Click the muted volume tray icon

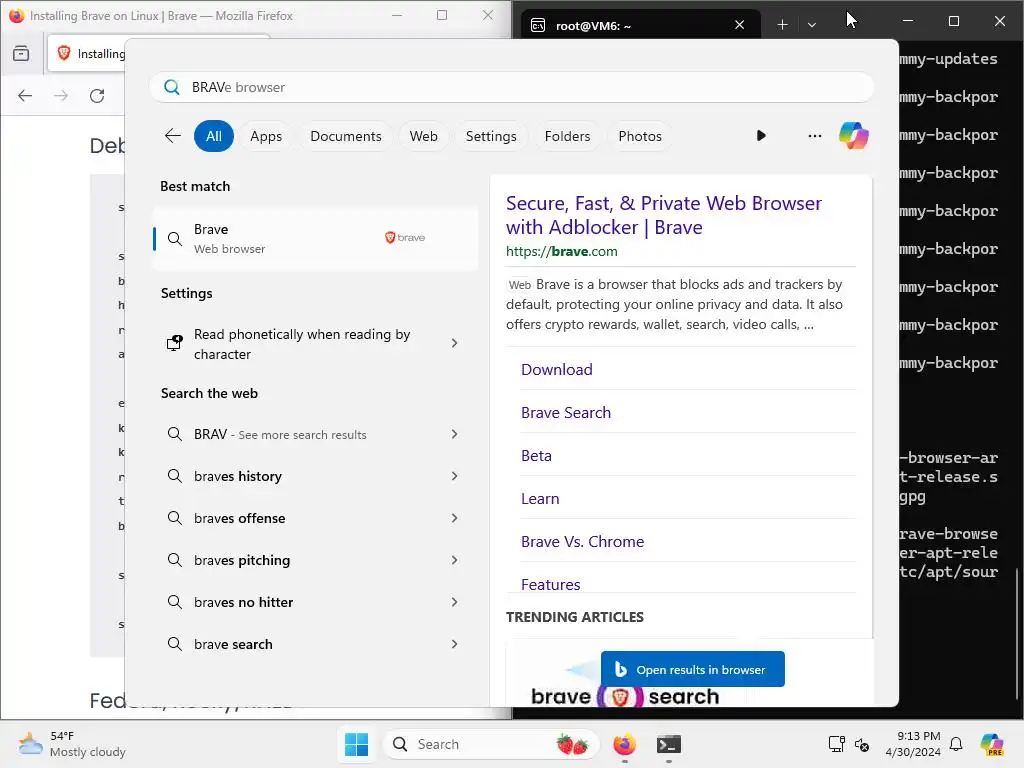point(862,744)
